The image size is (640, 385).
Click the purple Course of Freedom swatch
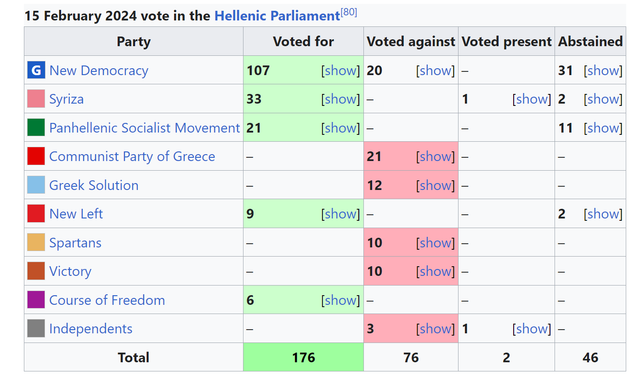[36, 300]
